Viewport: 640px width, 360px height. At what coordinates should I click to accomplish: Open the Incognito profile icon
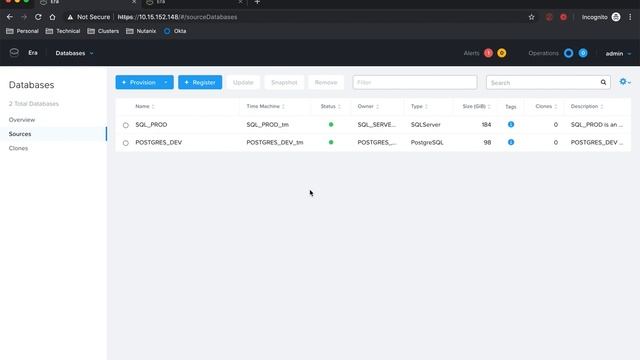click(x=616, y=17)
